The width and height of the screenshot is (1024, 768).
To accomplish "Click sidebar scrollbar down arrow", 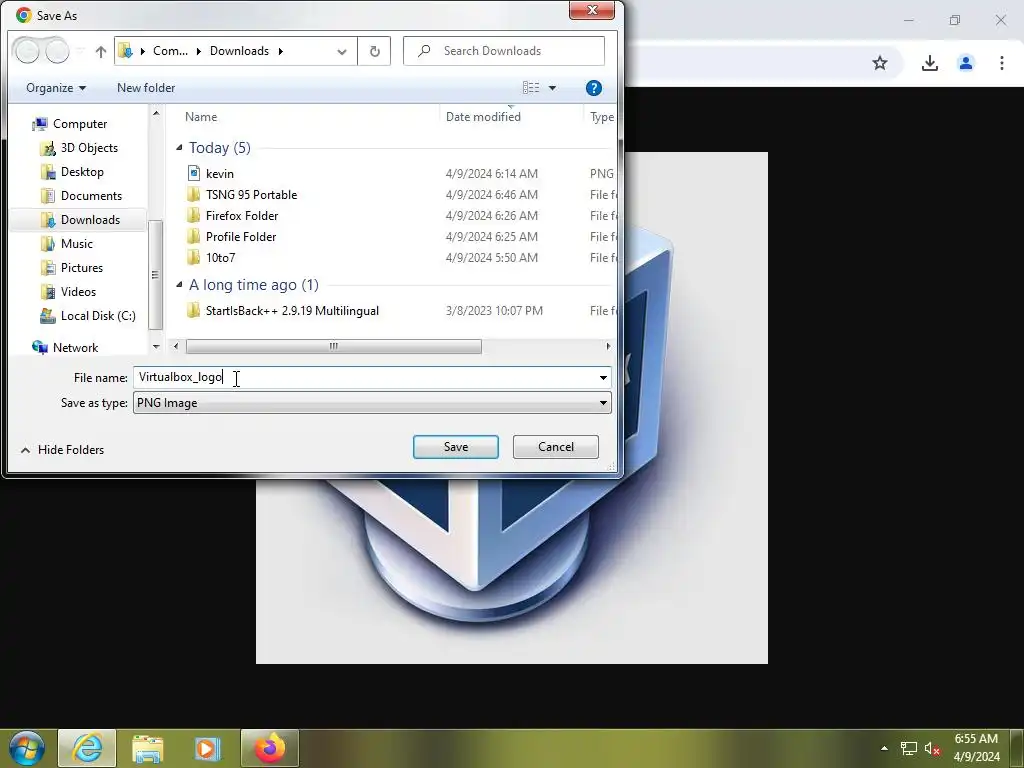I will click(x=156, y=346).
